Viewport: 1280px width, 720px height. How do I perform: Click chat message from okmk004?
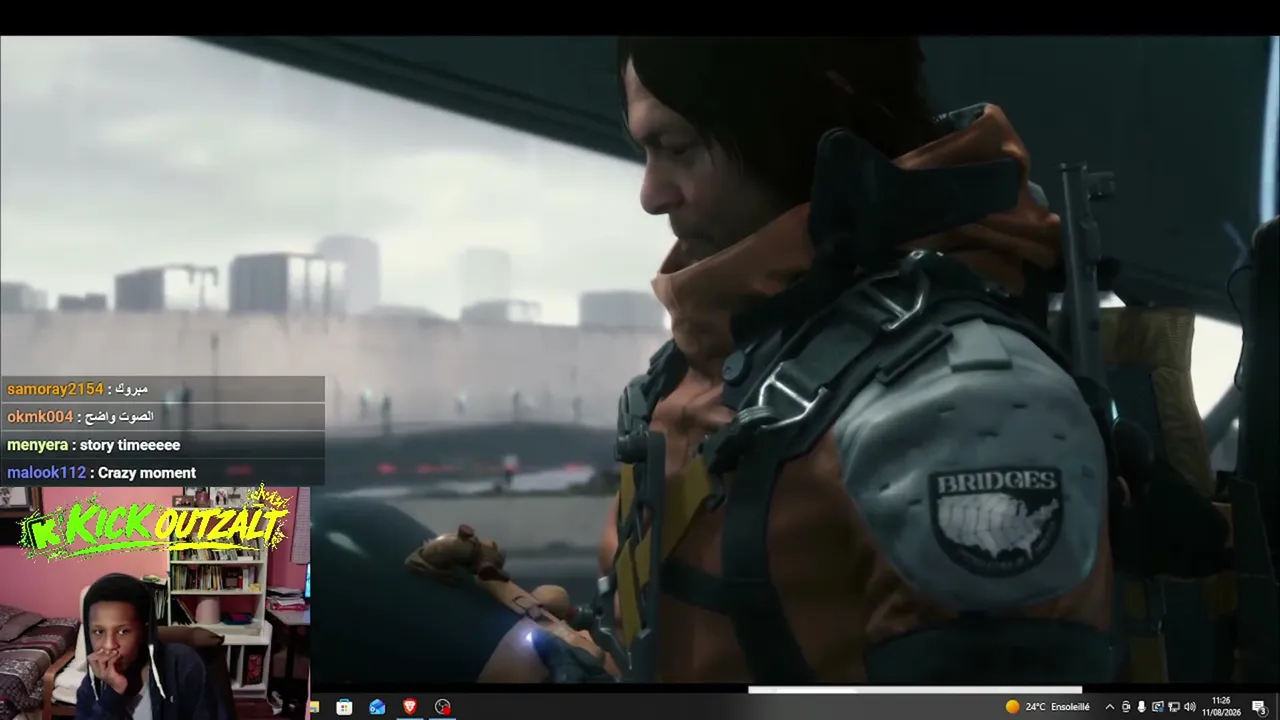[162, 417]
